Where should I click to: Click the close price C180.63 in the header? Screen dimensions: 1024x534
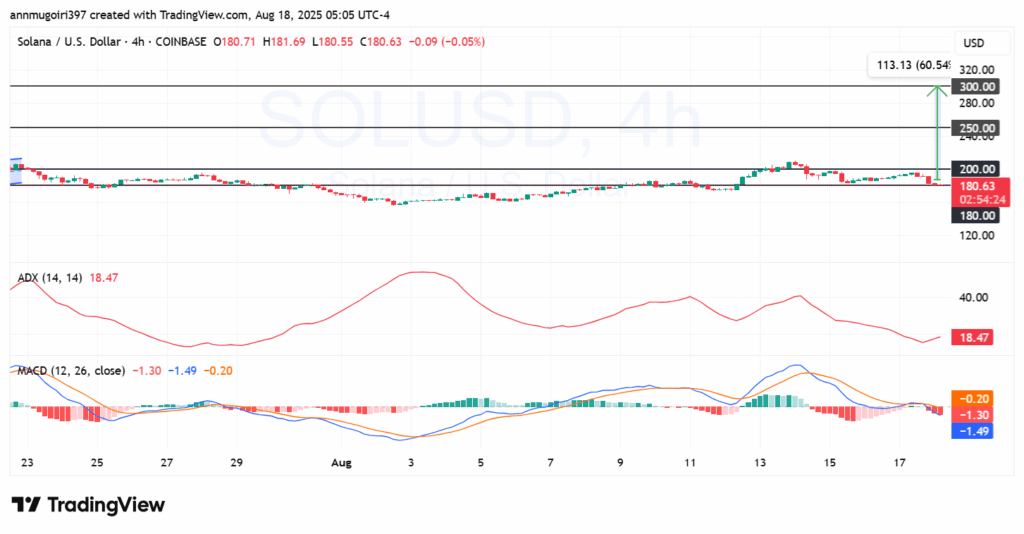(380, 42)
